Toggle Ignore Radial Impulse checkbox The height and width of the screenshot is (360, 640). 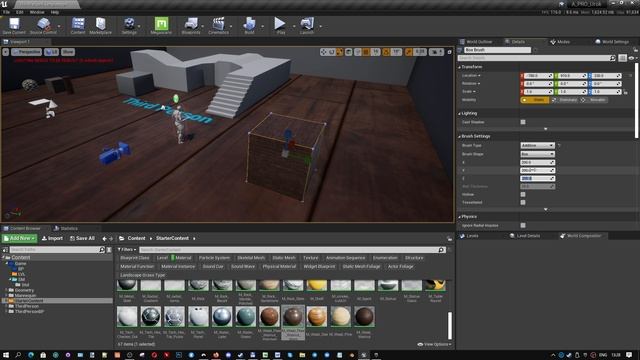[x=523, y=225]
